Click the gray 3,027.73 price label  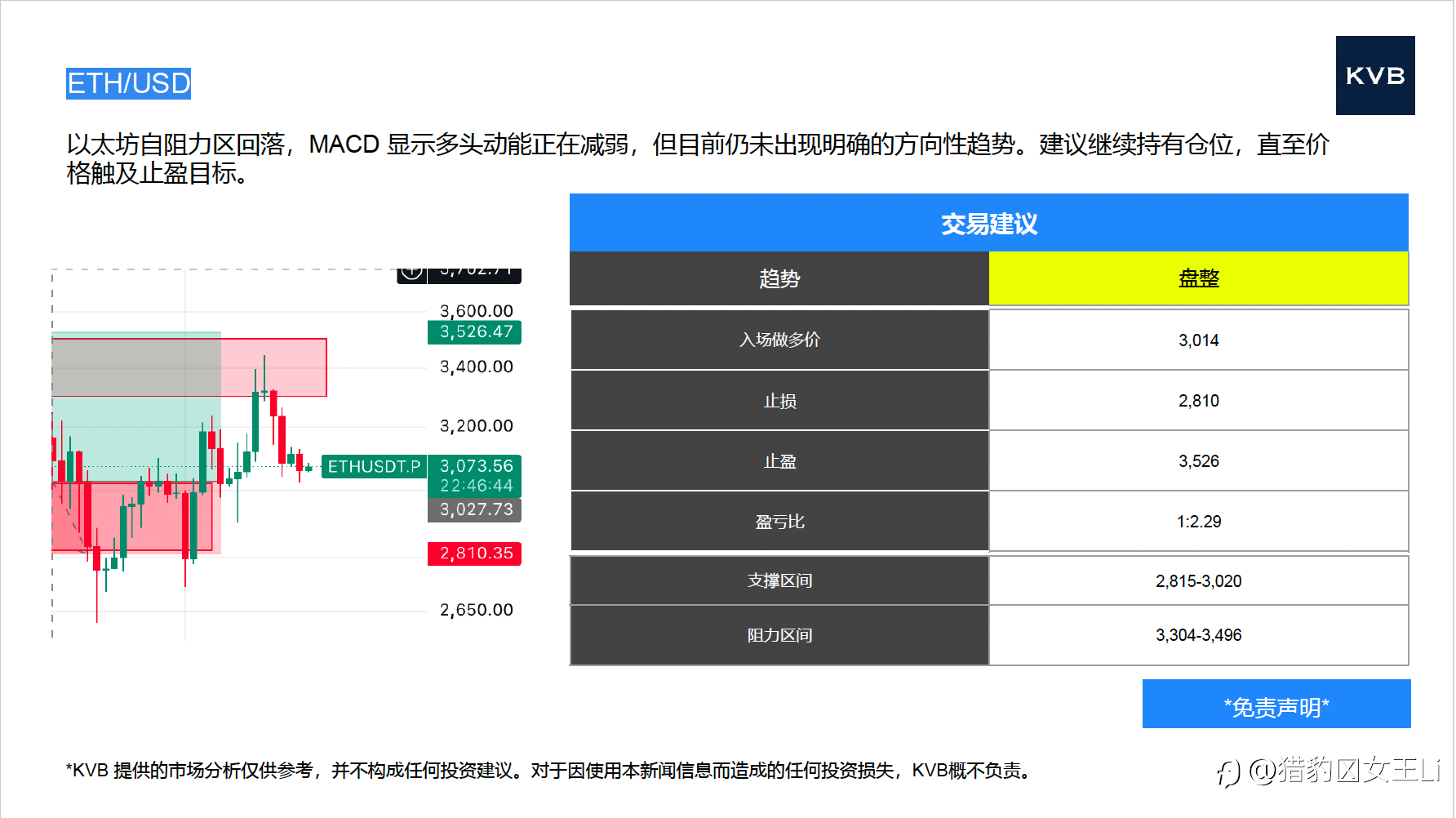point(475,510)
